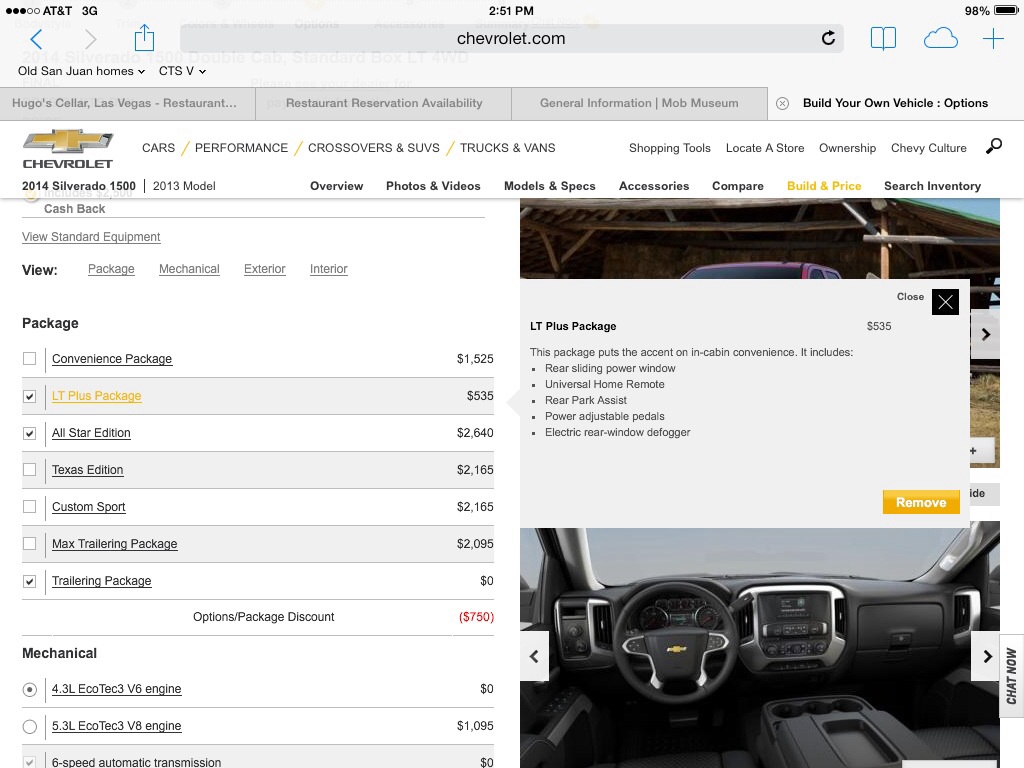Check the Custom Sport checkbox
The width and height of the screenshot is (1024, 768).
tap(29, 507)
